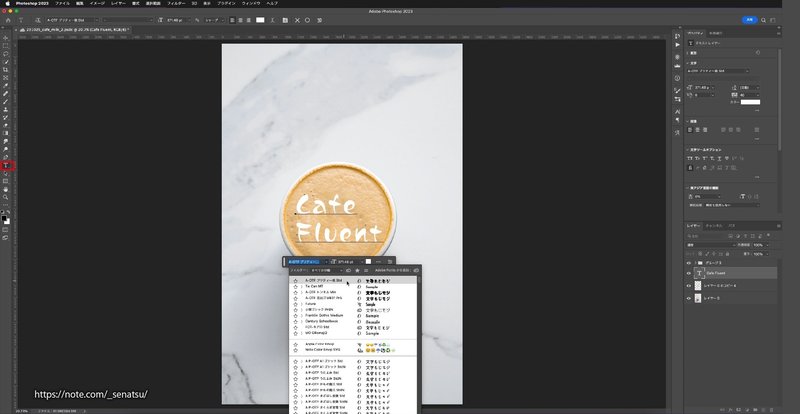Align text left in options bar

232,20
